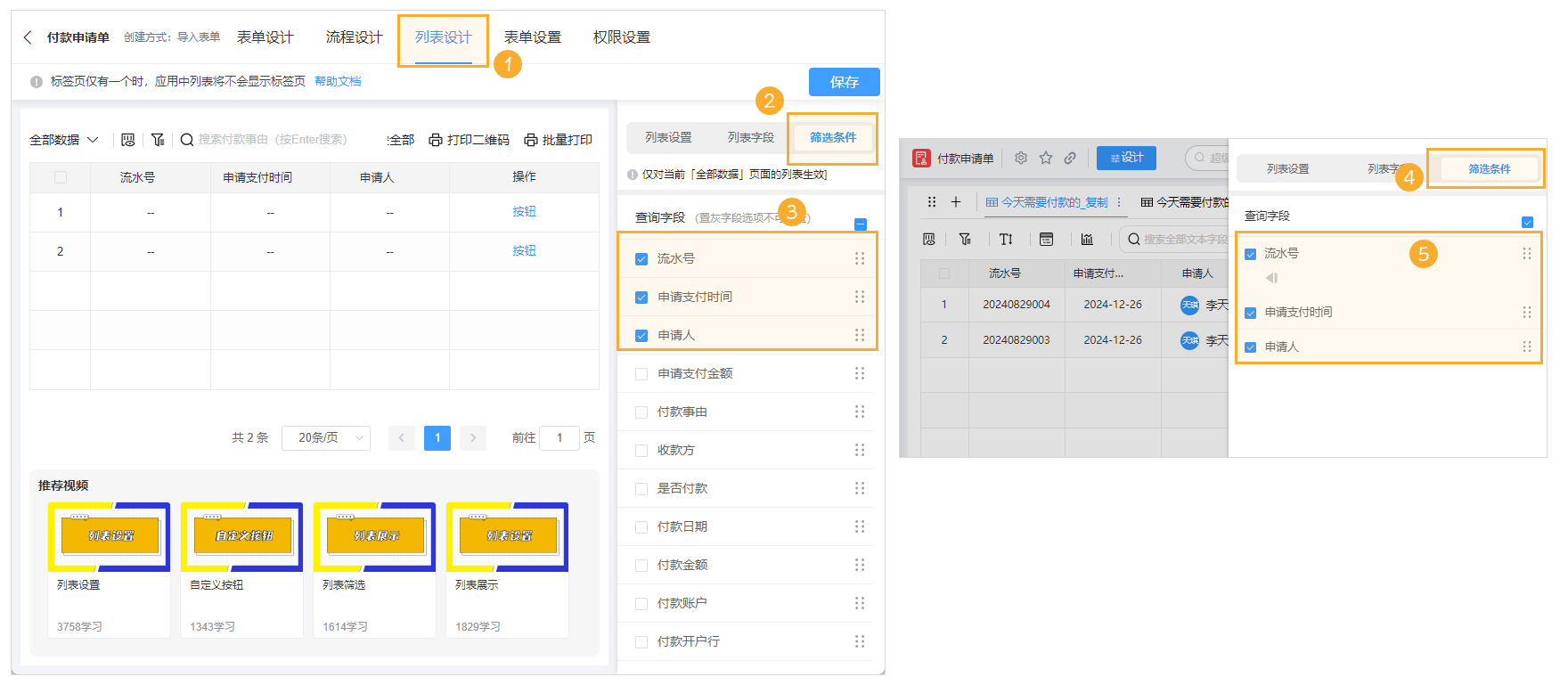Click drag handle for 申请支付金额 row
Image resolution: width=1568 pixels, height=685 pixels.
[x=860, y=373]
